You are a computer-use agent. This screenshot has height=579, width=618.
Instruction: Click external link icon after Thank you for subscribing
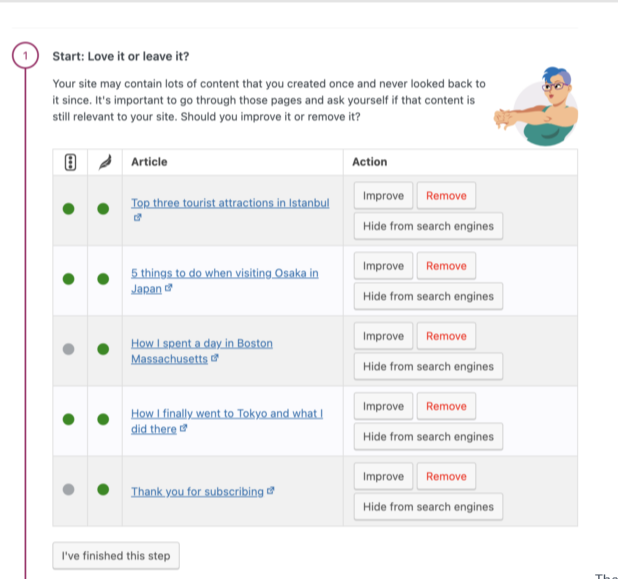click(270, 491)
